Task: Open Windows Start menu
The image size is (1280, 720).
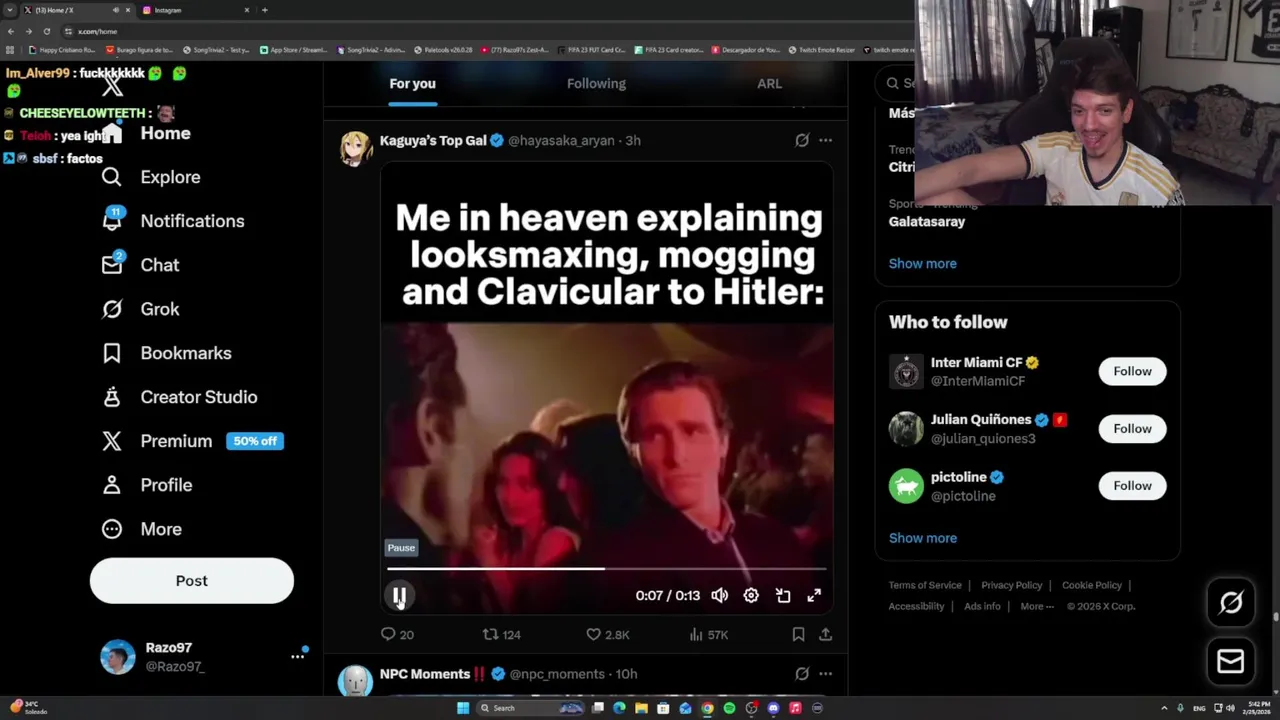Action: click(x=462, y=708)
